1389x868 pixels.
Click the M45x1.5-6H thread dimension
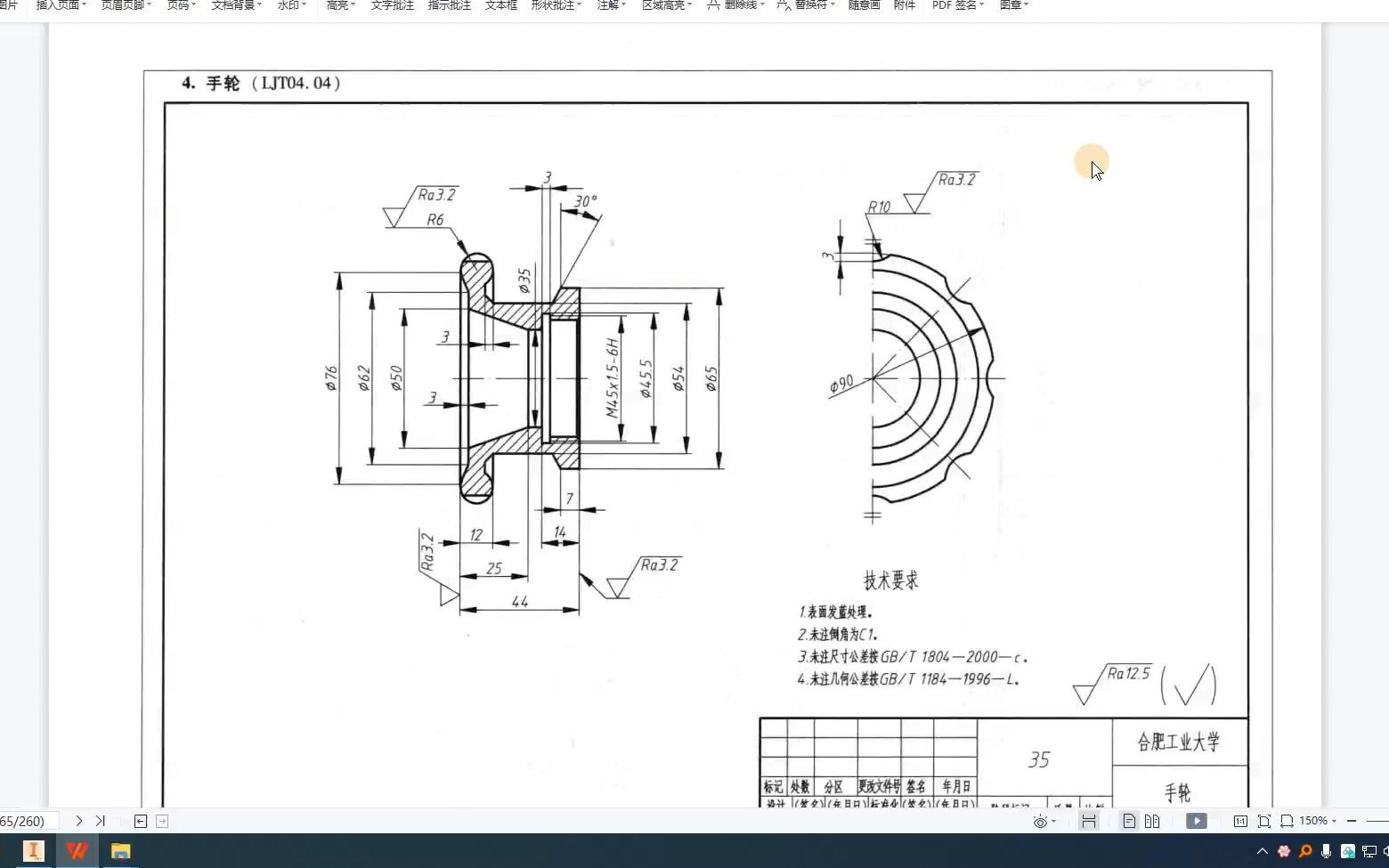click(x=613, y=377)
